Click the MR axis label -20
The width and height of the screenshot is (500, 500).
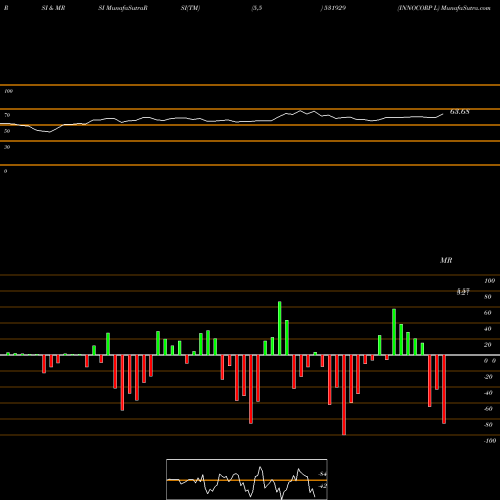[488, 377]
